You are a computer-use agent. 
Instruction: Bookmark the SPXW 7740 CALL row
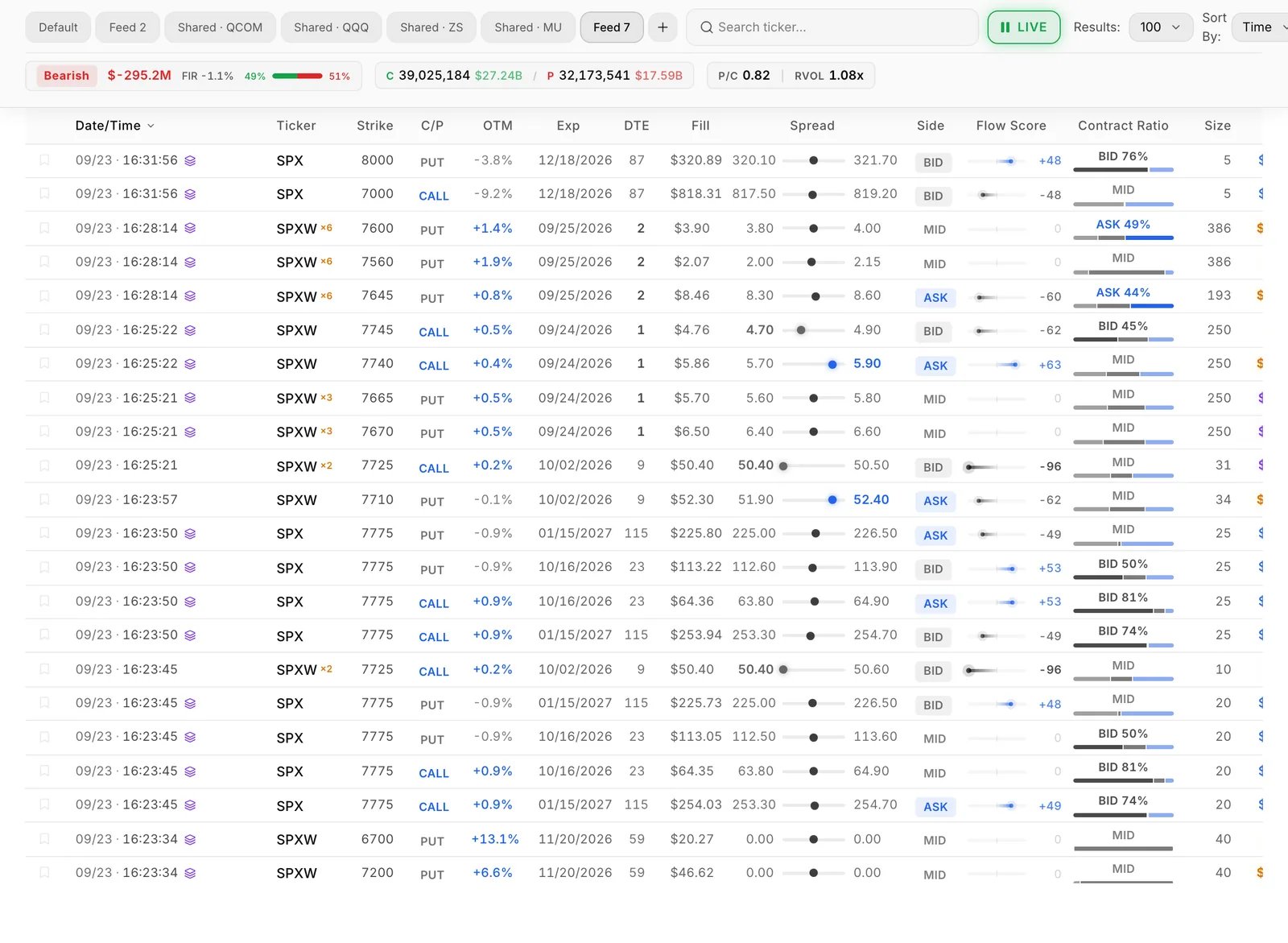(44, 364)
